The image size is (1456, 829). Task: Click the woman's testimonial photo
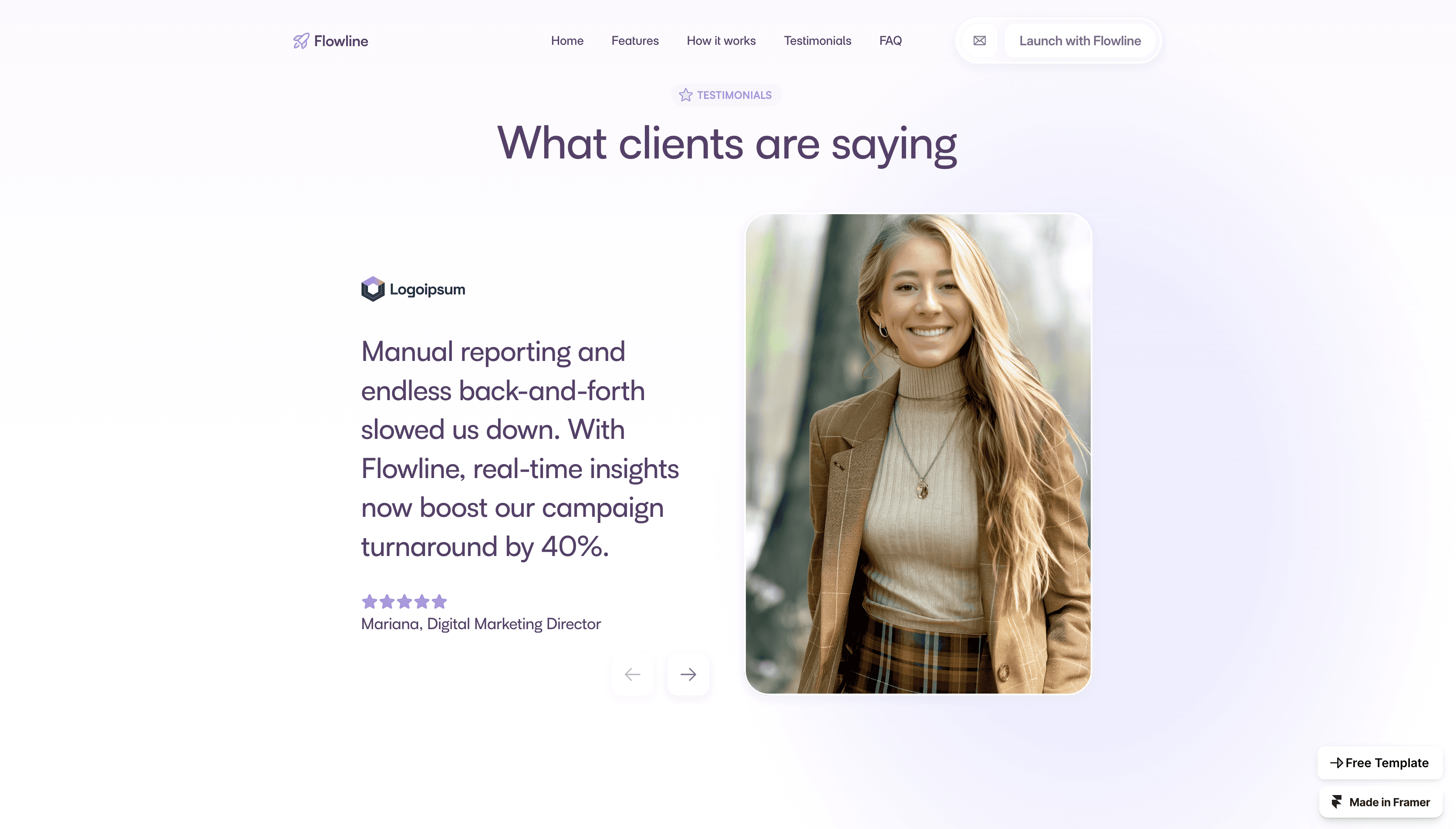[918, 454]
